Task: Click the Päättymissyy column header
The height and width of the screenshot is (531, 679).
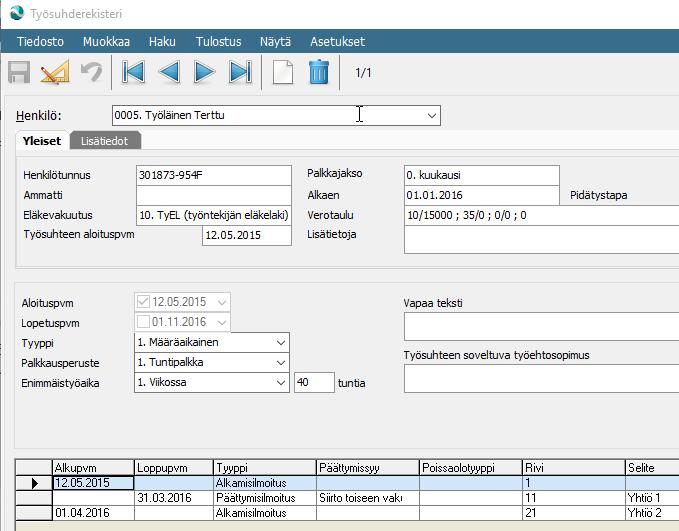Action: point(368,468)
